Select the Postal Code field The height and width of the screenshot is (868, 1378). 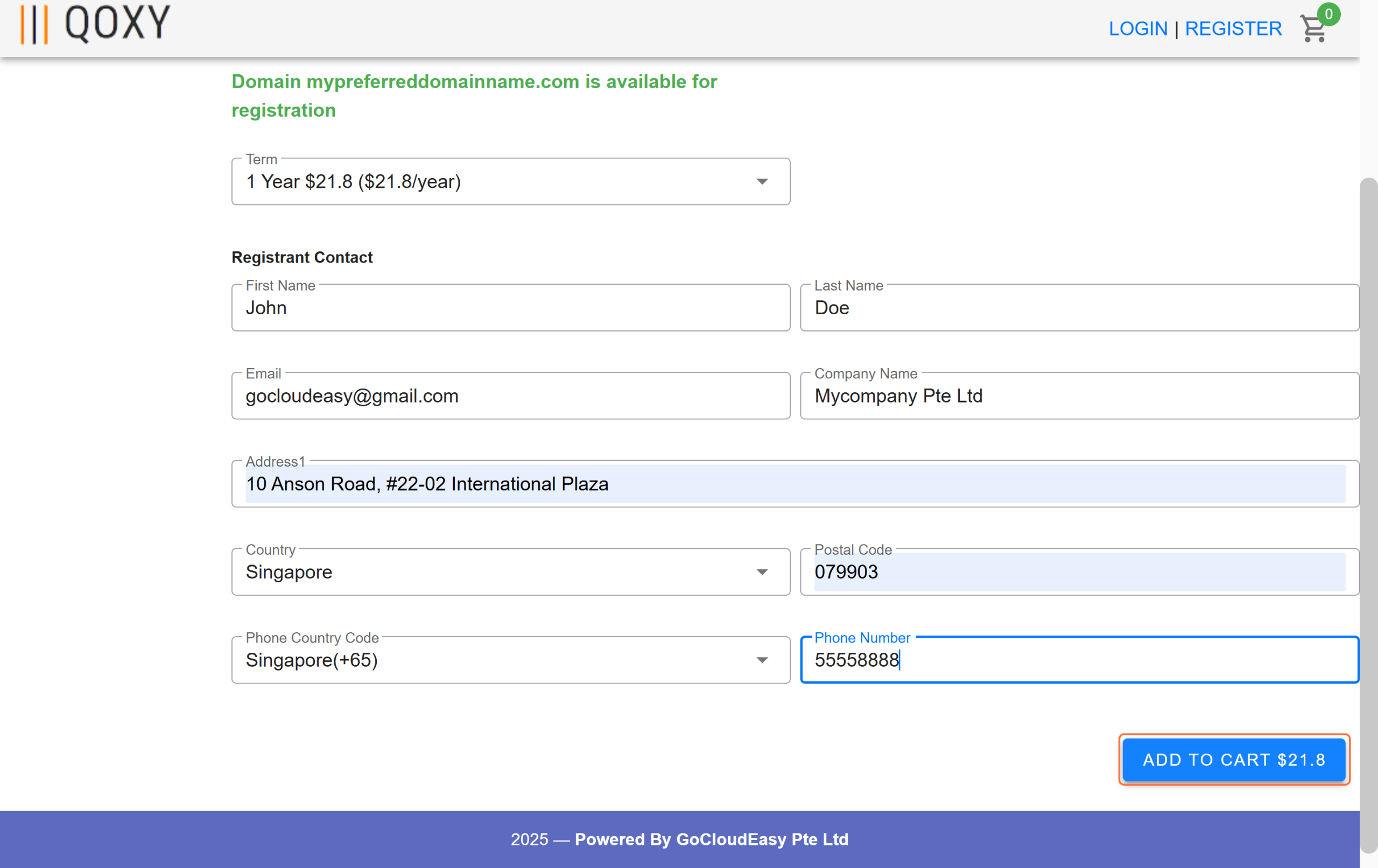tap(1079, 571)
